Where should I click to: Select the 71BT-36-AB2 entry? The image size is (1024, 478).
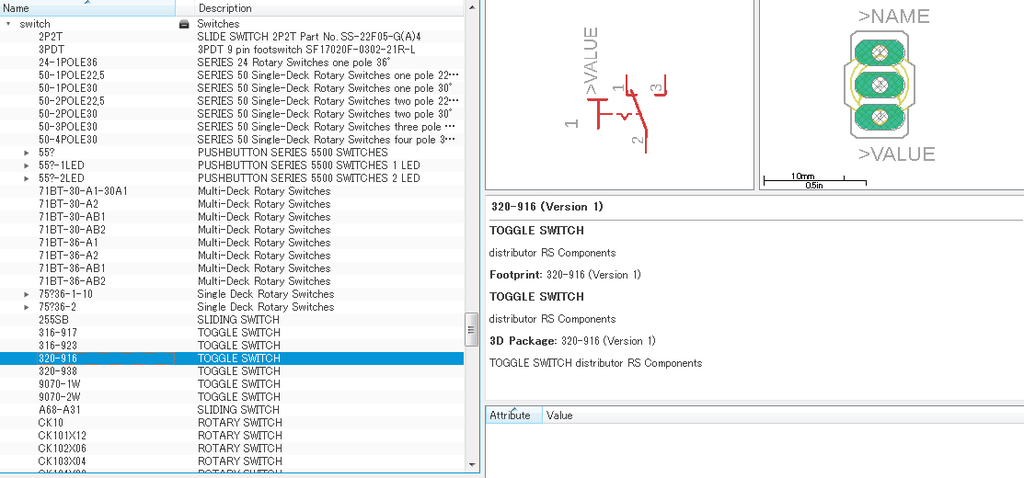(x=232, y=281)
